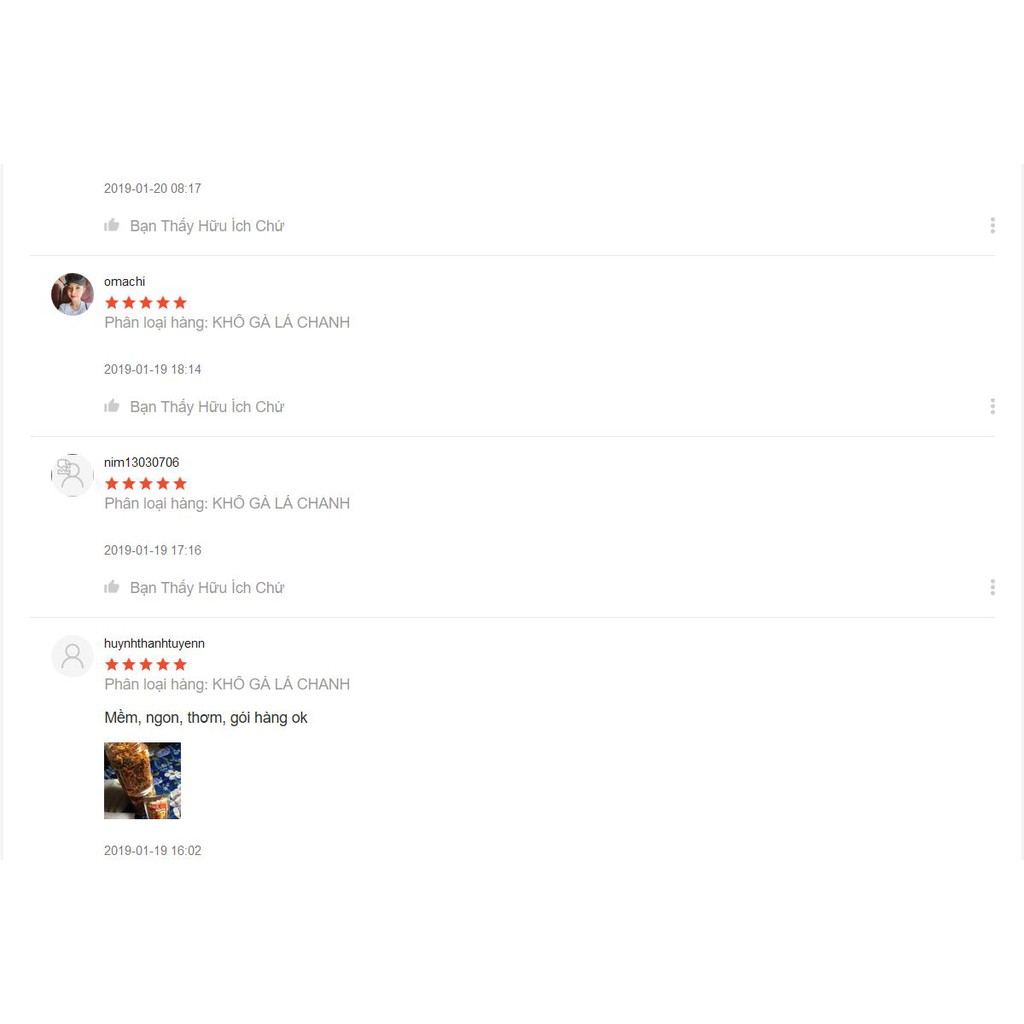
Task: Click huynhthanhtuyenn's default avatar icon
Action: click(x=72, y=656)
